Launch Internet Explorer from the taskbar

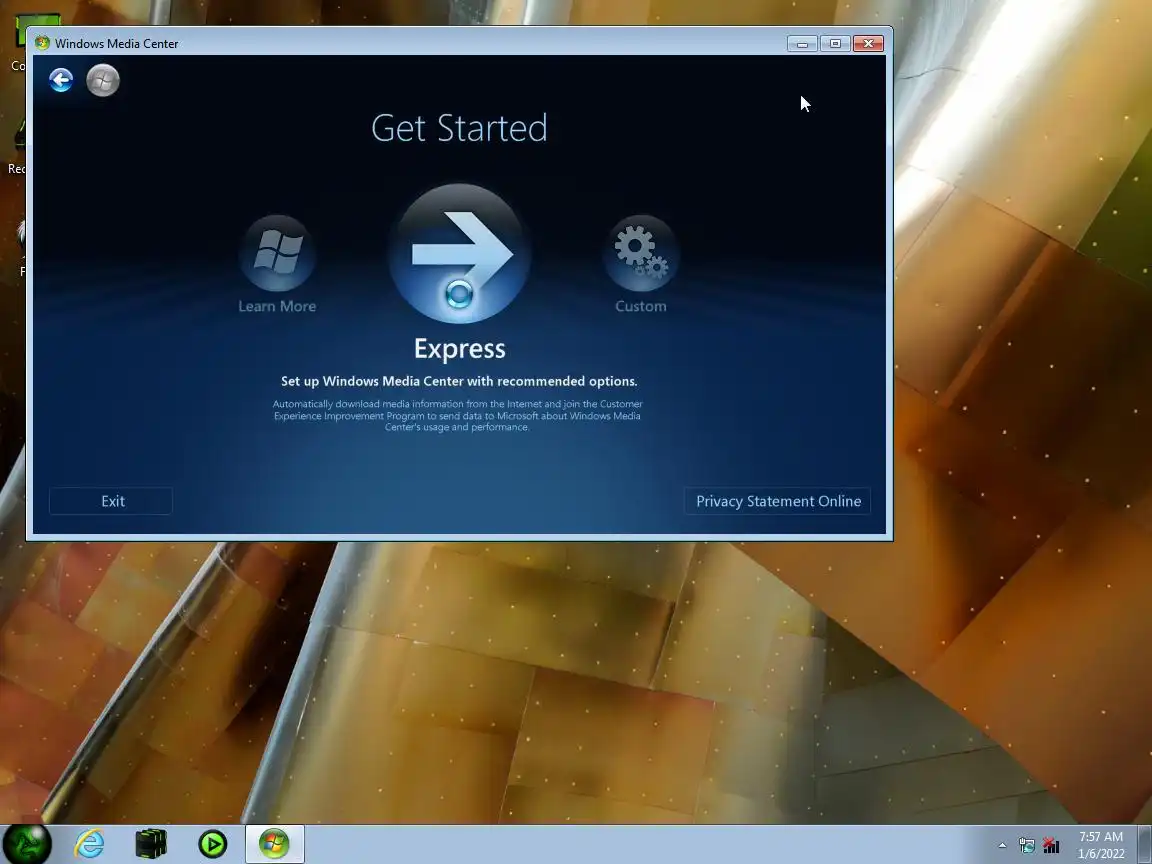pos(90,844)
